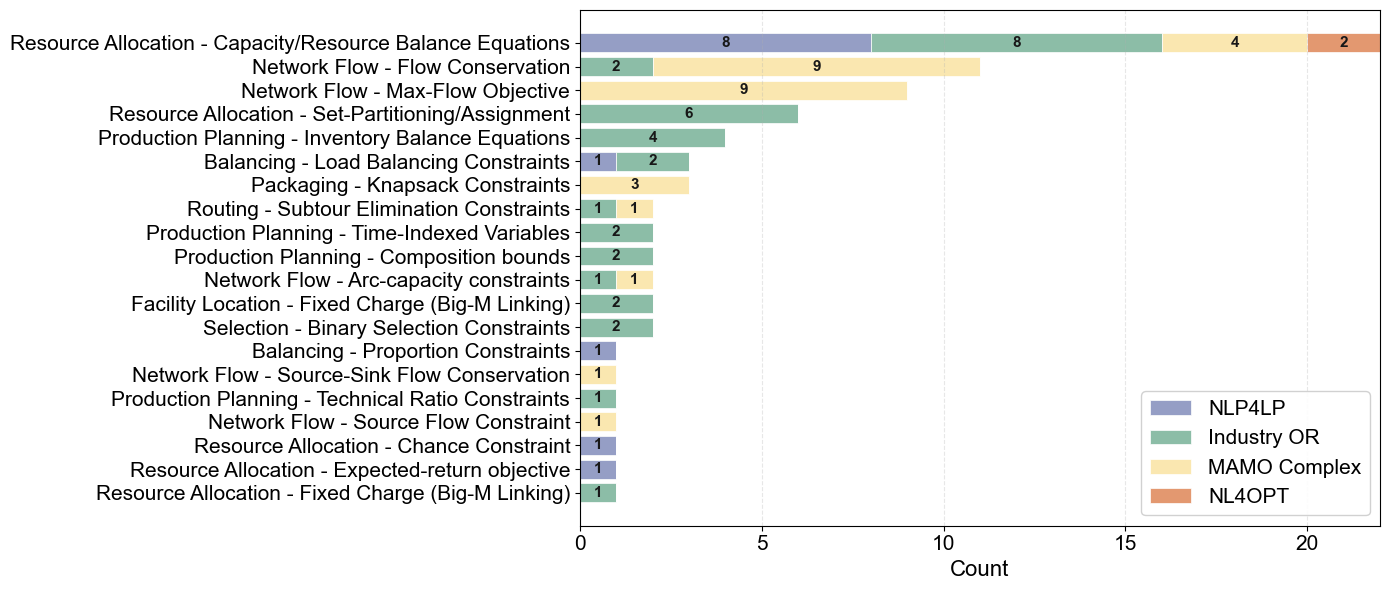Click the Packaging - Knapsack Constraints bar
Viewport: 1389px width, 590px height.
pyautogui.click(x=634, y=185)
